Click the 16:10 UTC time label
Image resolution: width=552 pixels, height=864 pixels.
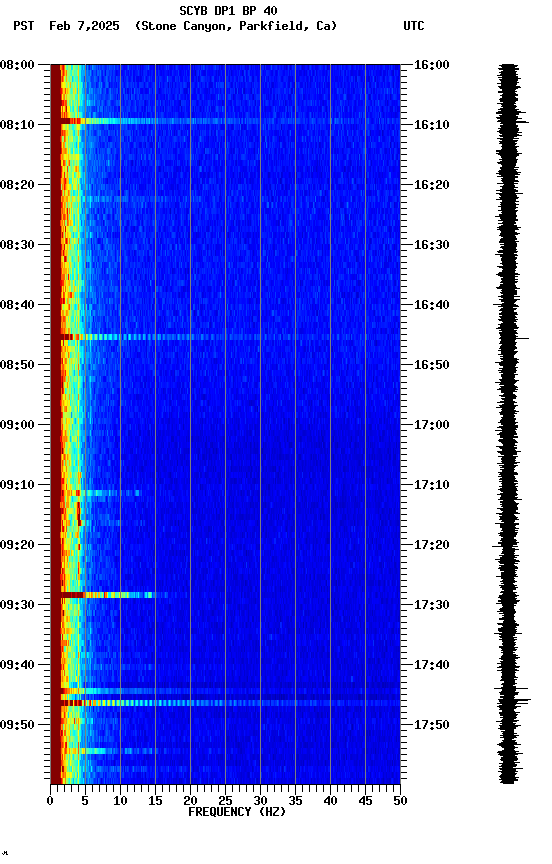tap(432, 125)
